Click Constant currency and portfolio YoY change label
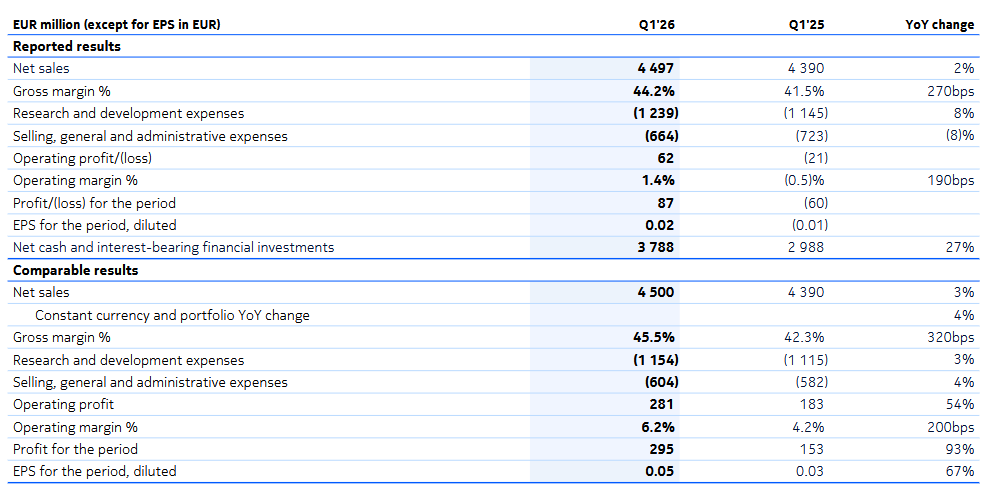This screenshot has height=502, width=993. [172, 315]
